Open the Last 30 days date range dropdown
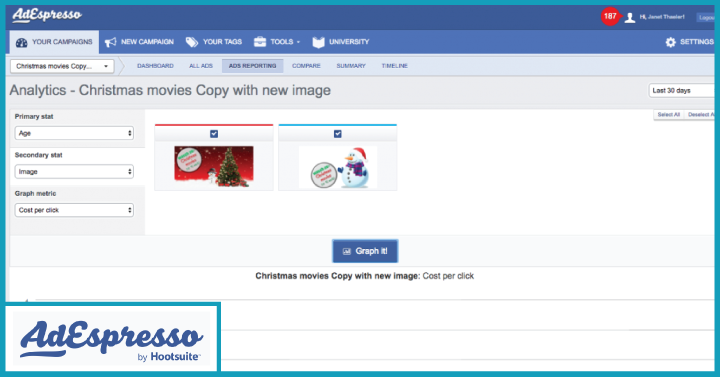The width and height of the screenshot is (720, 377). [x=681, y=90]
